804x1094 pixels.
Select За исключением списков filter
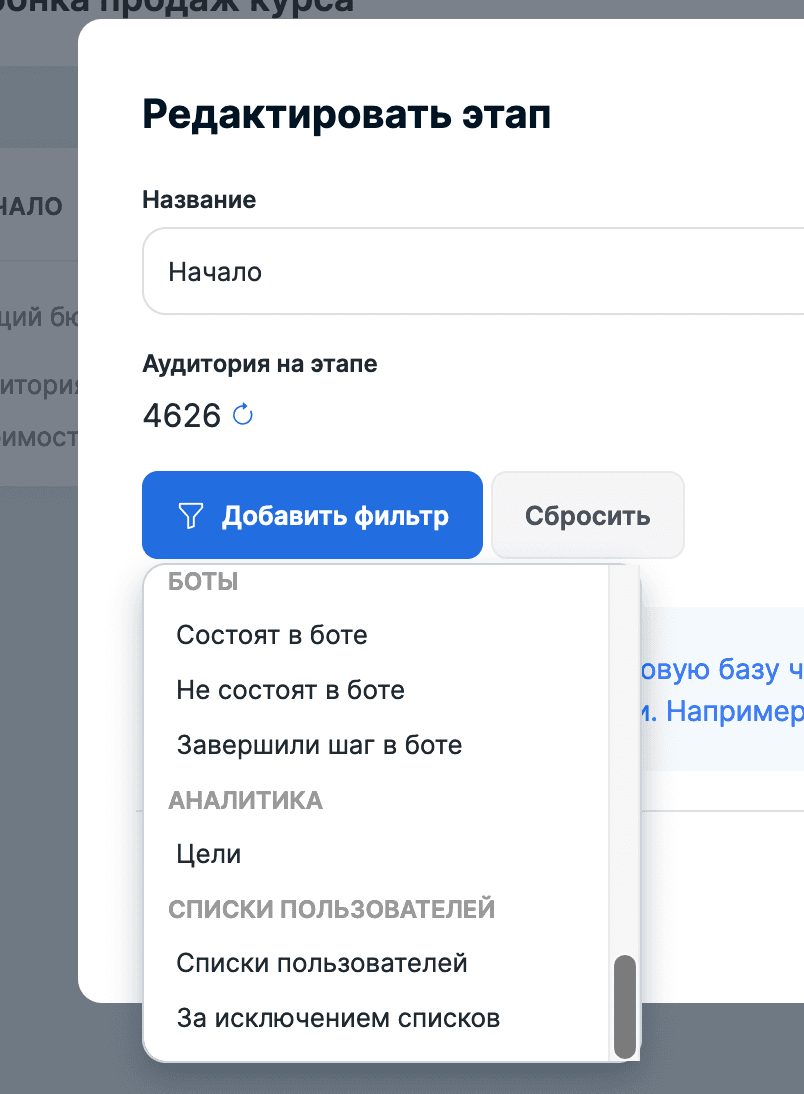[x=338, y=1018]
